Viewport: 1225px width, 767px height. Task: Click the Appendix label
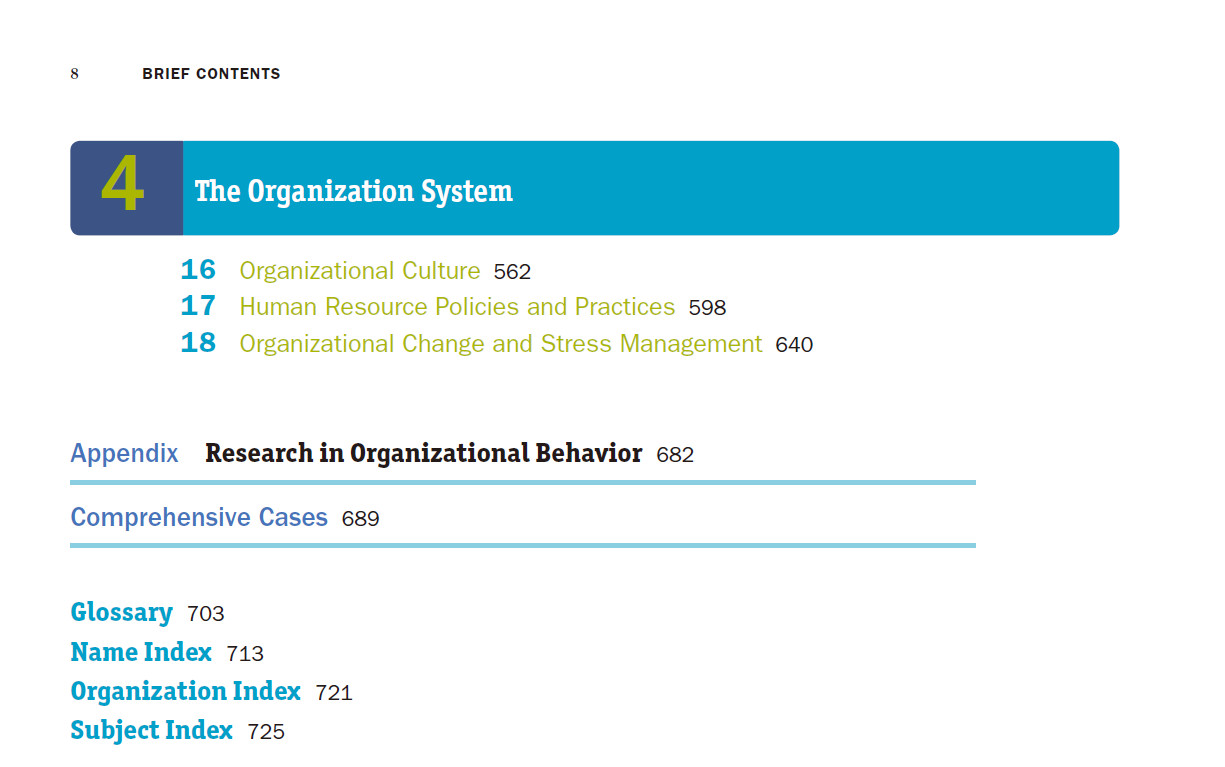(124, 454)
